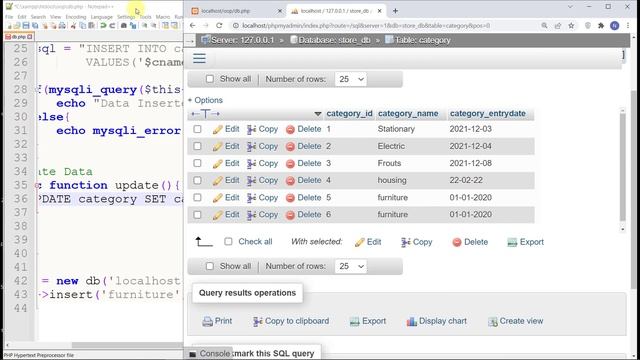
Task: Tick the checkbox for Electric row
Action: 198,146
